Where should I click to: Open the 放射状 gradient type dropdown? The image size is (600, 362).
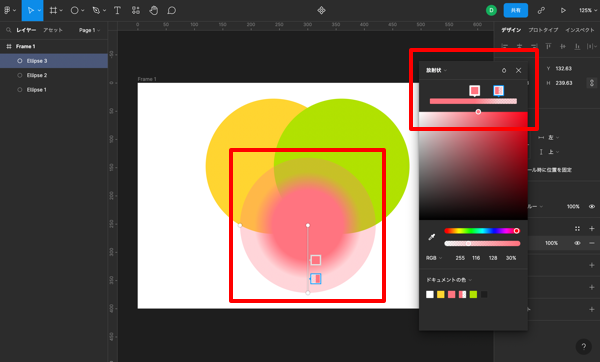[x=436, y=70]
